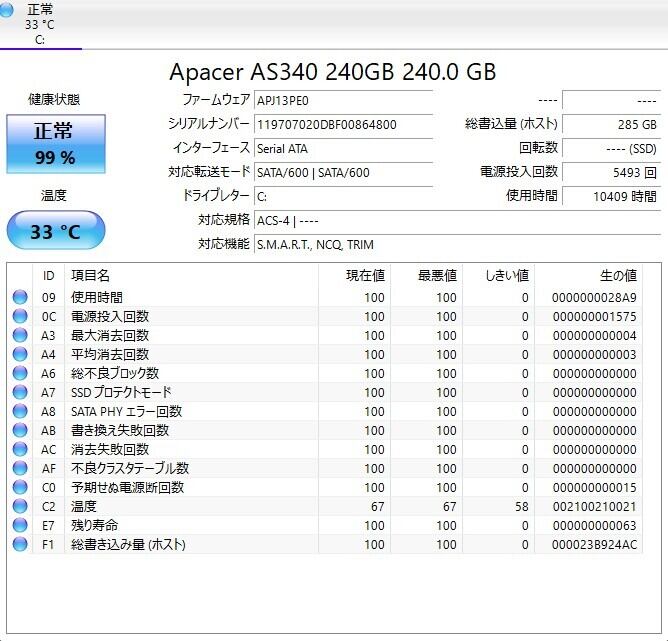This screenshot has width=668, height=641.
Task: Click raw value 000000000015
Action: [x=594, y=487]
